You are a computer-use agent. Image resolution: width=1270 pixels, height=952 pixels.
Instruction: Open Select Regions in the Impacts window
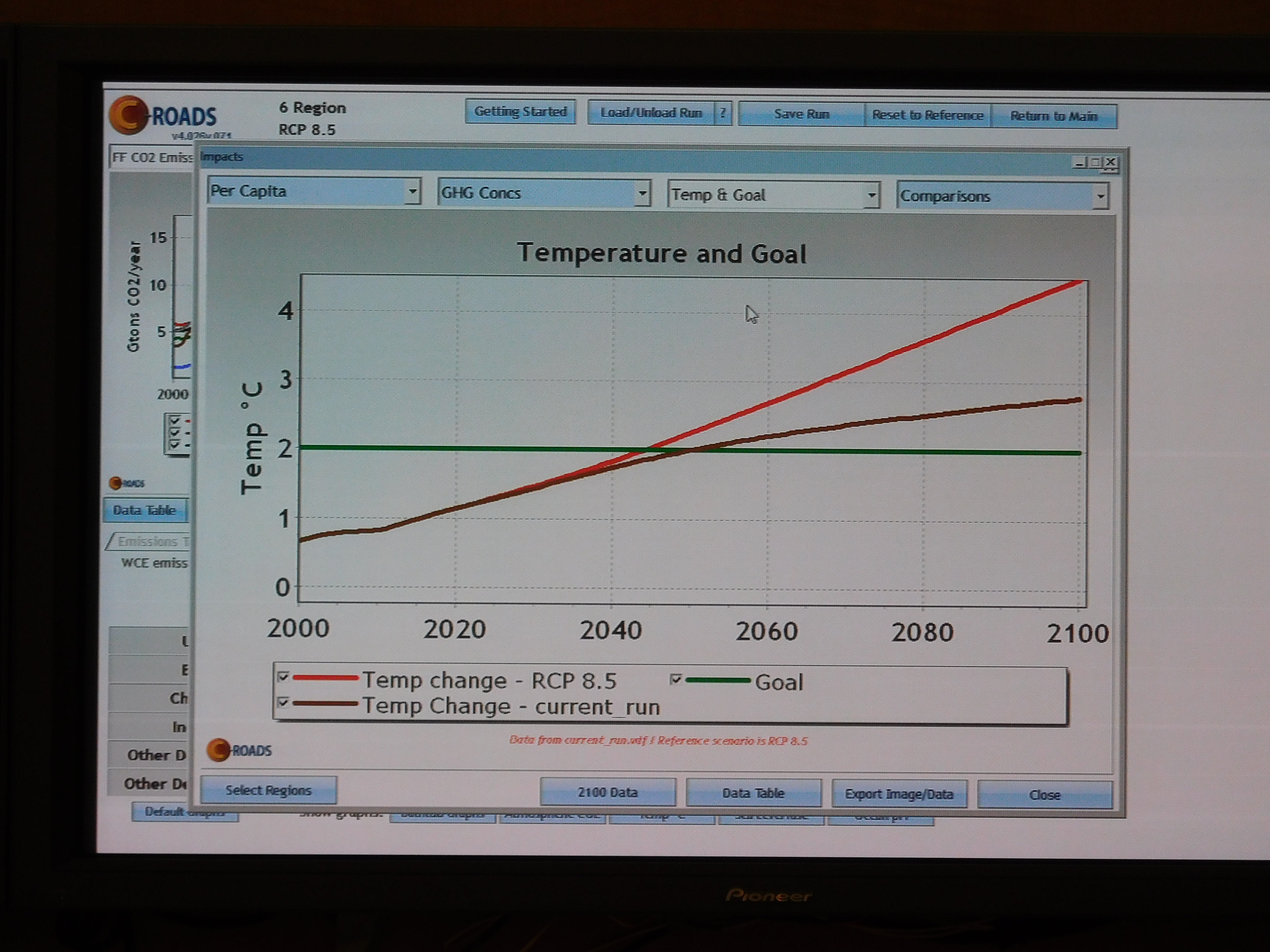[268, 790]
